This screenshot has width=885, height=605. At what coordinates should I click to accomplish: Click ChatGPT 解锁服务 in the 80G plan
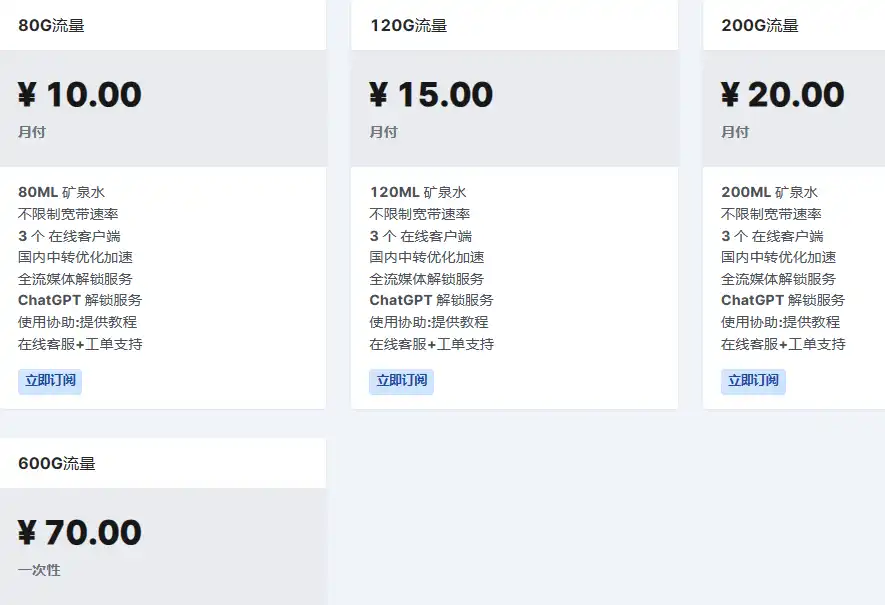[x=80, y=300]
